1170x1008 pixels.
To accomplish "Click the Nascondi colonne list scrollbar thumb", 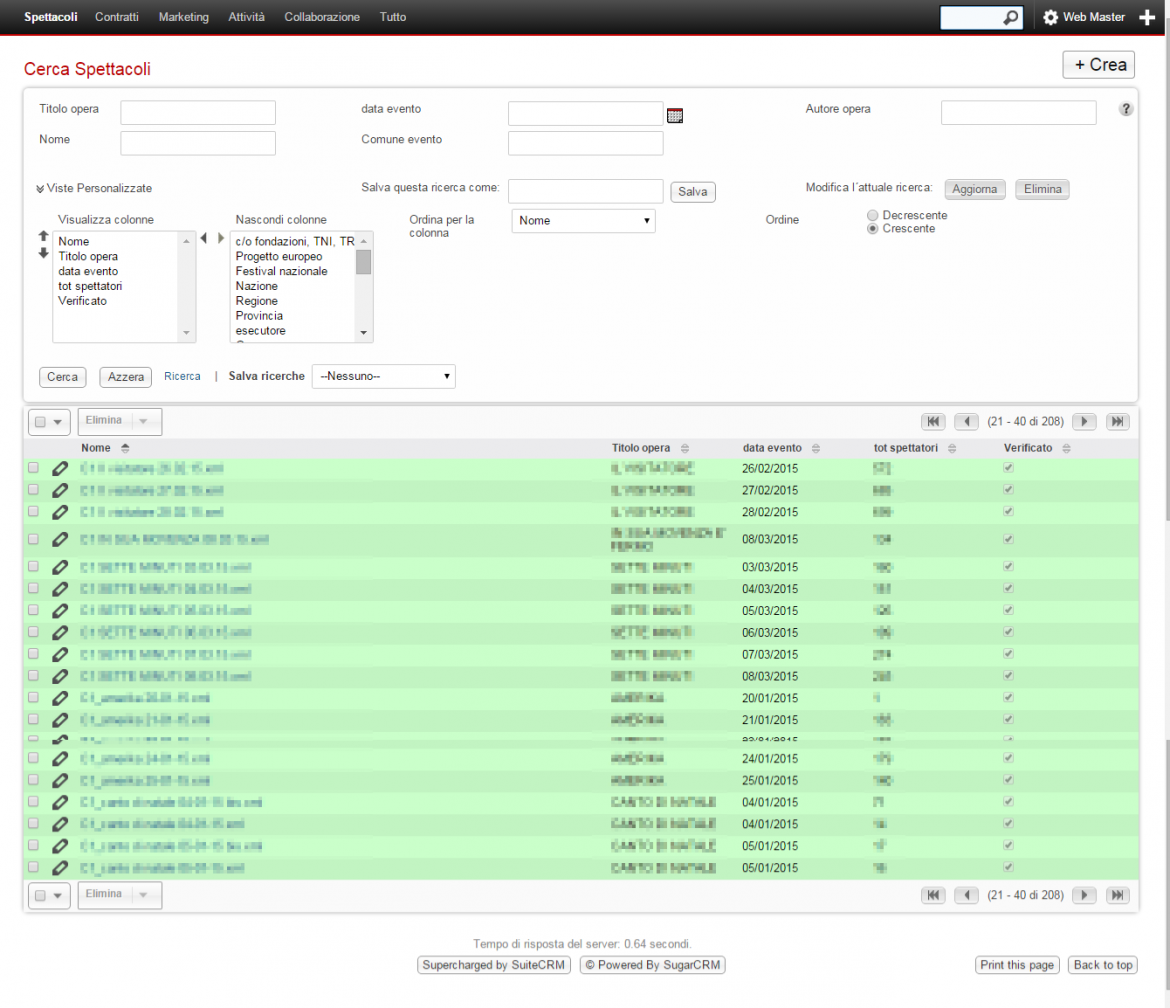I will (x=363, y=263).
